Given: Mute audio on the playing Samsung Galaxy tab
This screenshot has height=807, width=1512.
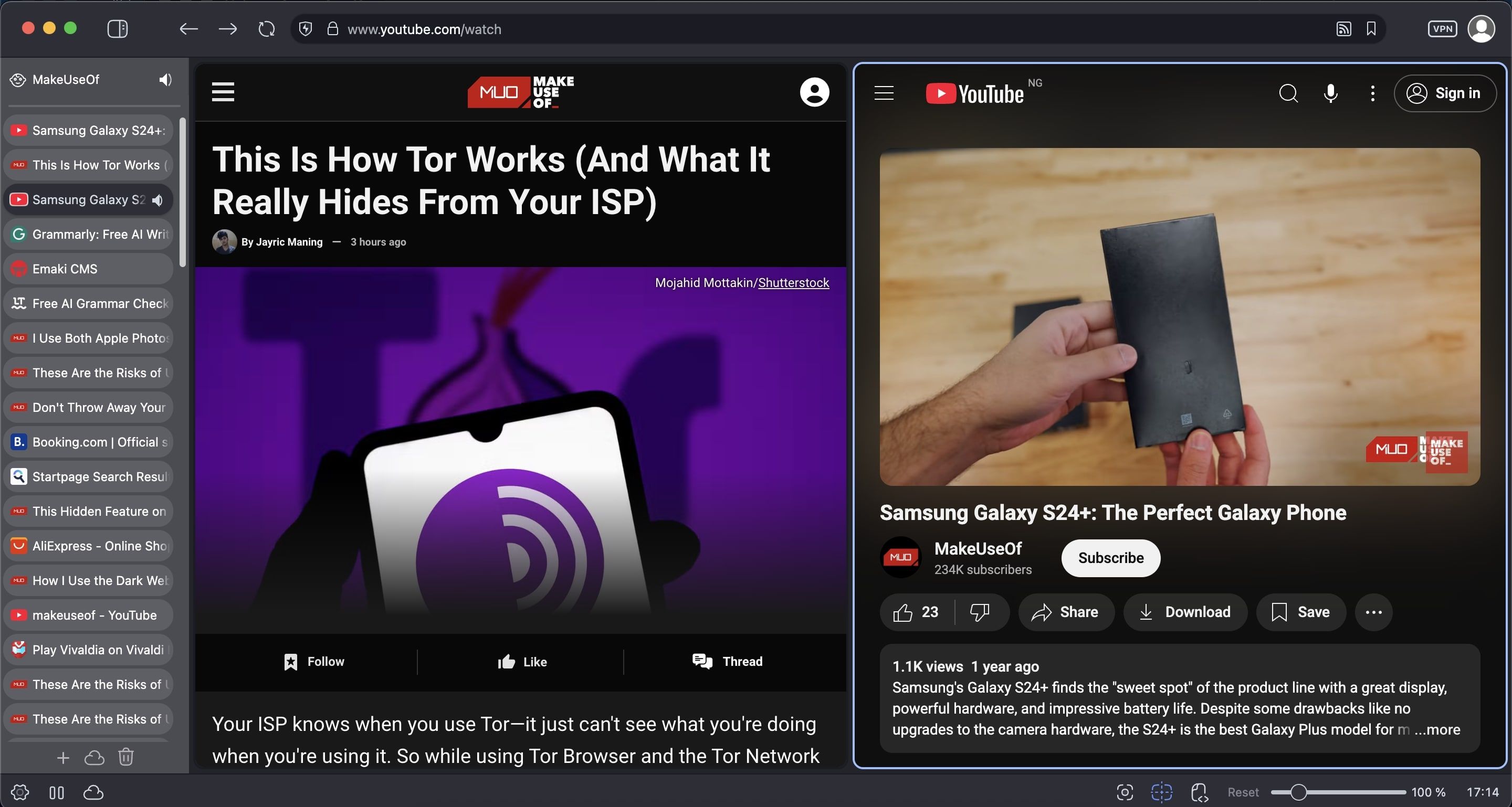Looking at the screenshot, I should coord(157,200).
